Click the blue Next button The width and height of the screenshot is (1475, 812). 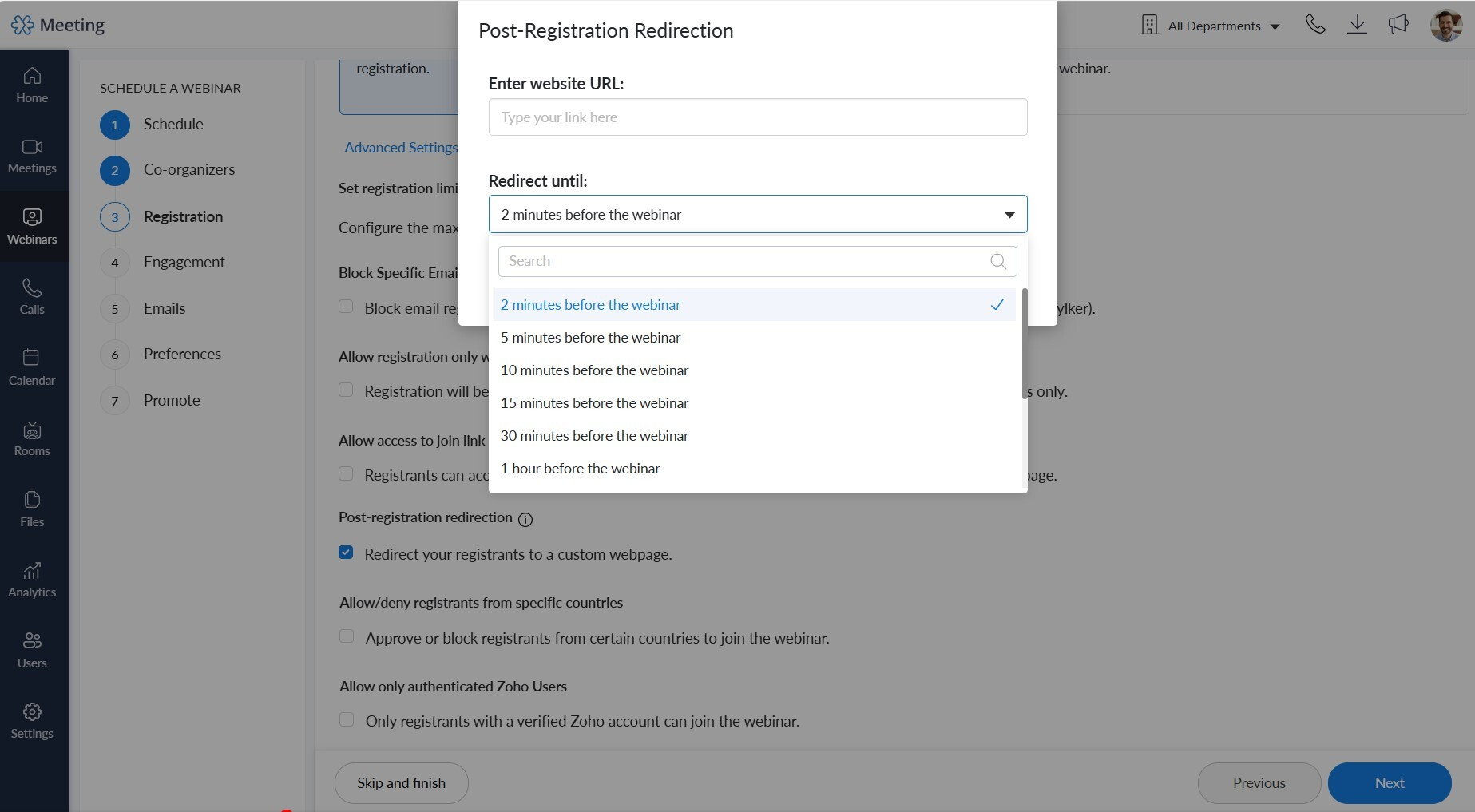(1390, 783)
